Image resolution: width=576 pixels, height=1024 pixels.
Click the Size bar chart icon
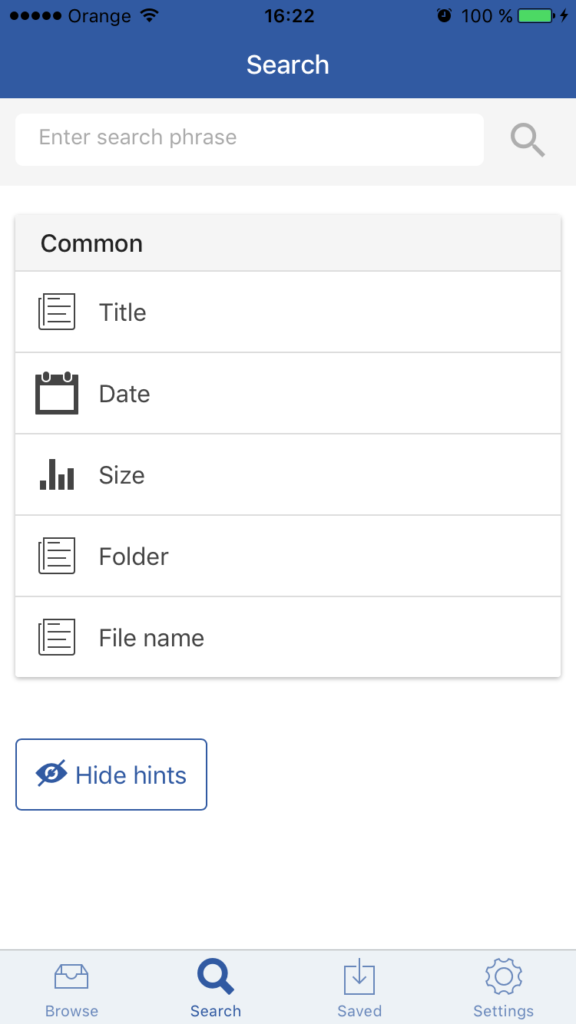[57, 474]
